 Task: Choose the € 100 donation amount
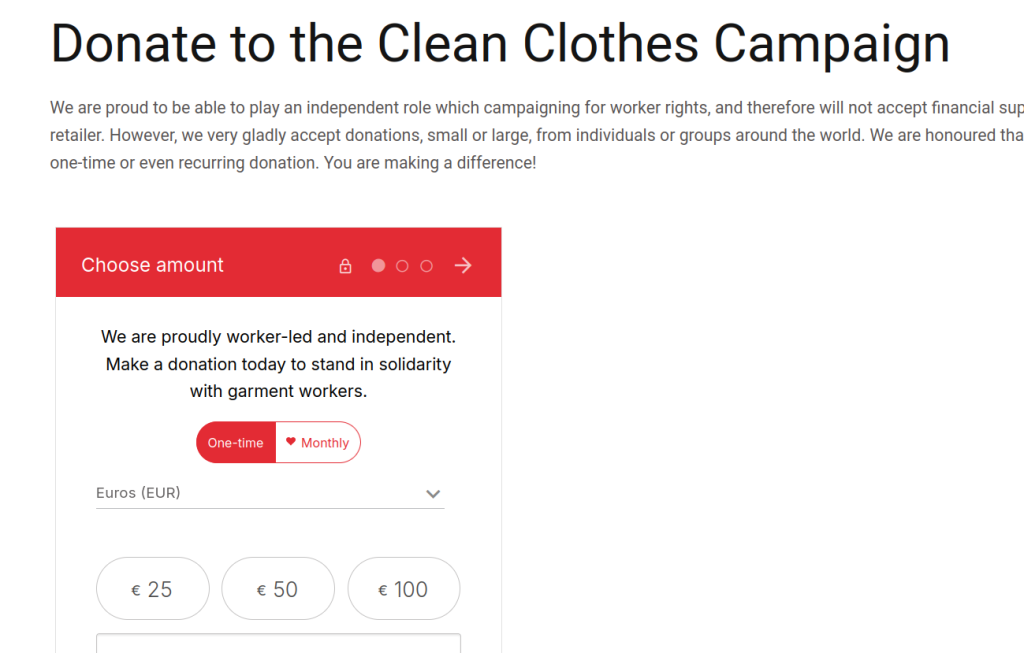click(404, 589)
